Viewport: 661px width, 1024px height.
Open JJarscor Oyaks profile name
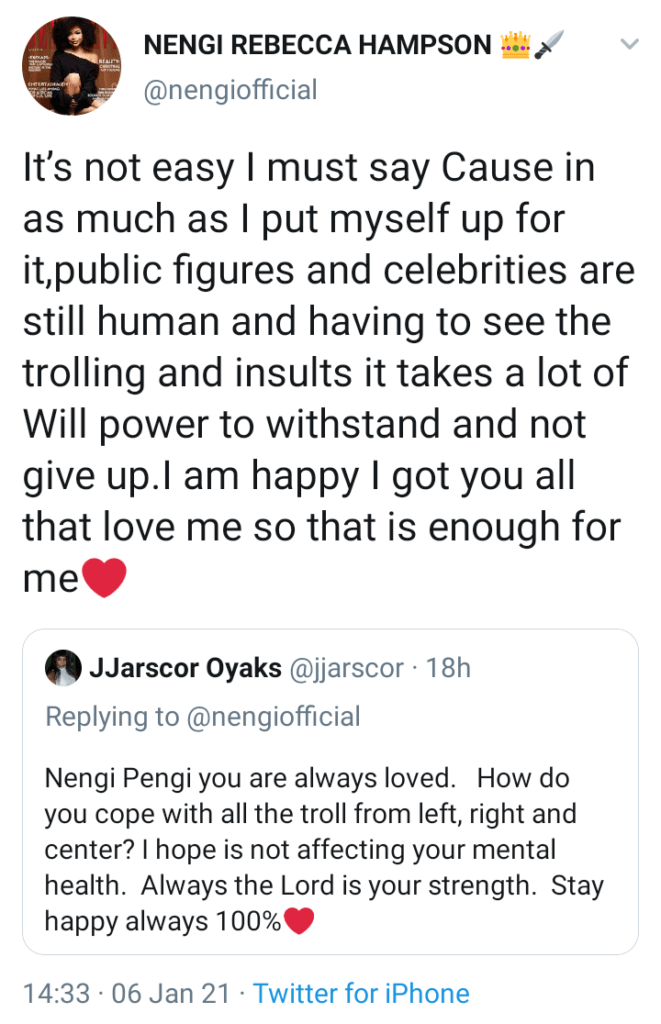pos(185,669)
